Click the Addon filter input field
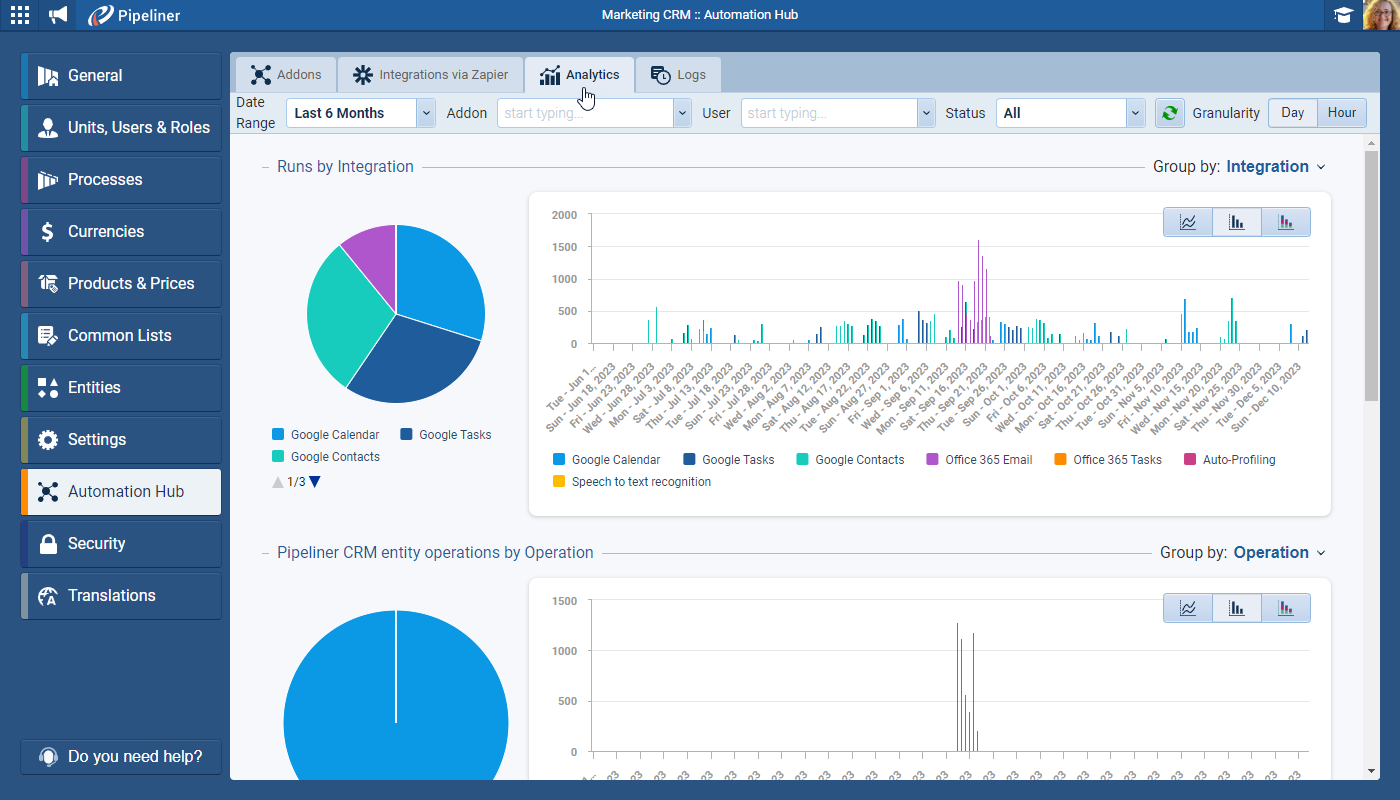This screenshot has width=1400, height=800. [x=585, y=113]
